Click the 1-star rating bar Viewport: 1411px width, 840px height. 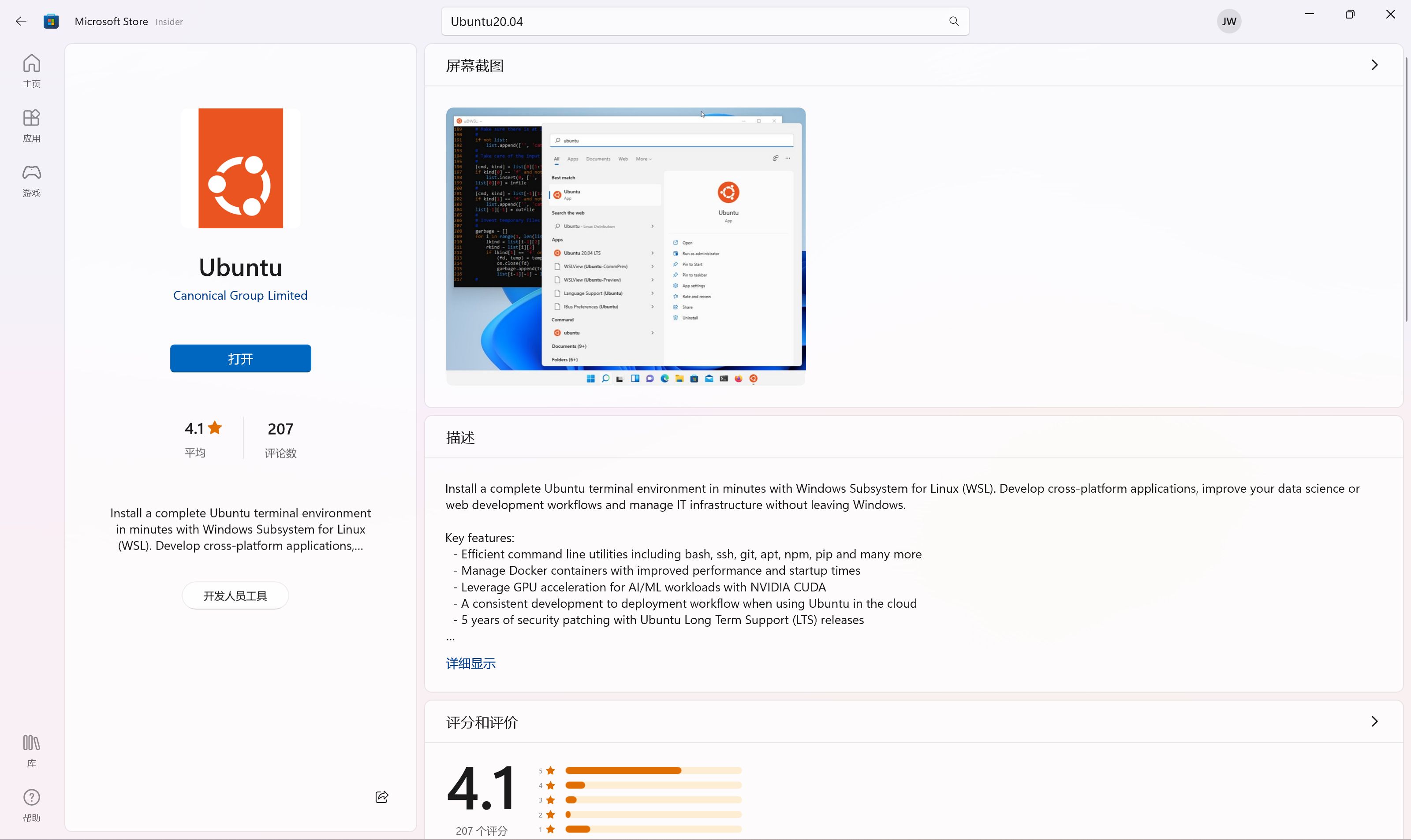[x=653, y=829]
